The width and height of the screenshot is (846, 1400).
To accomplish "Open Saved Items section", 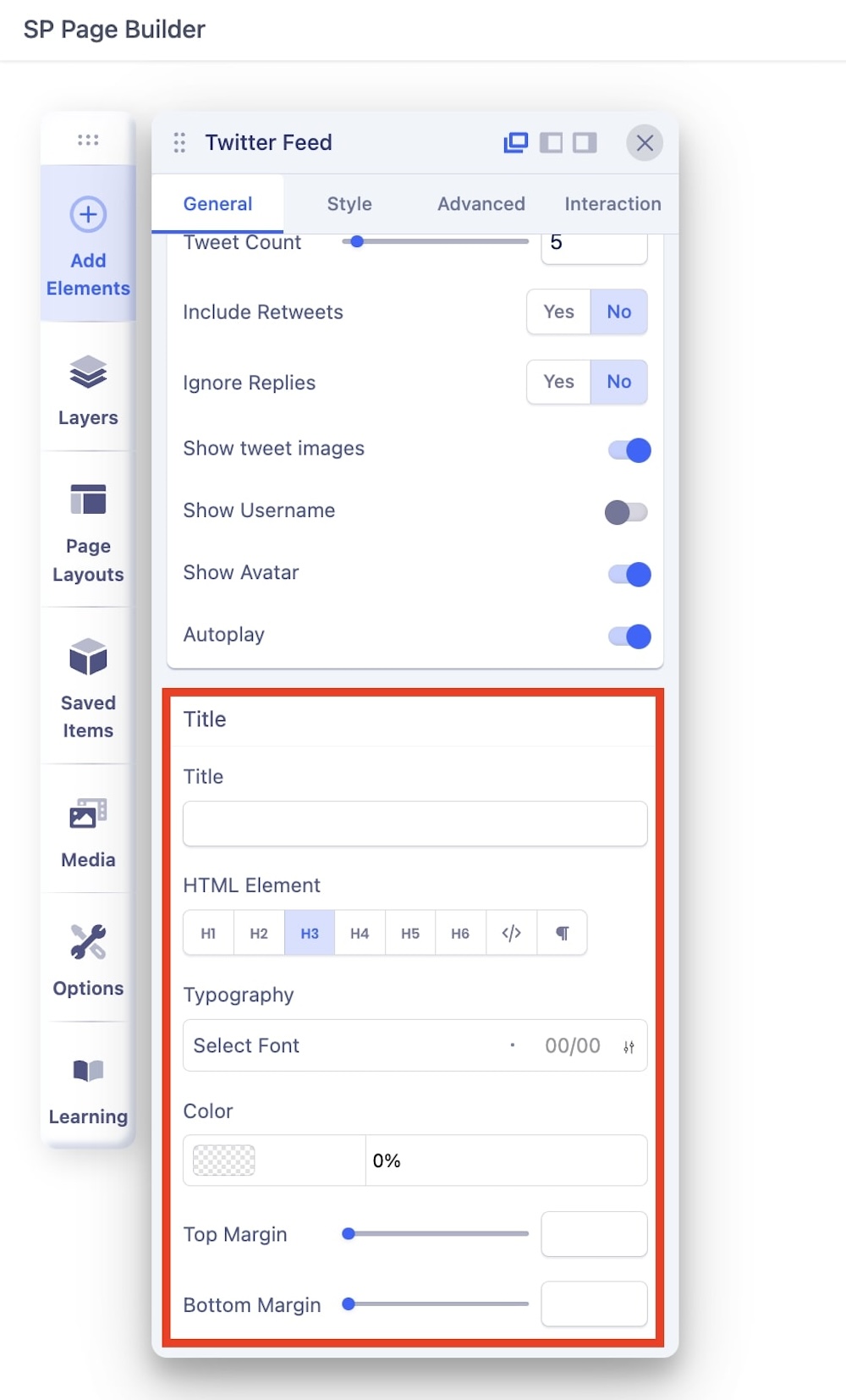I will (88, 687).
